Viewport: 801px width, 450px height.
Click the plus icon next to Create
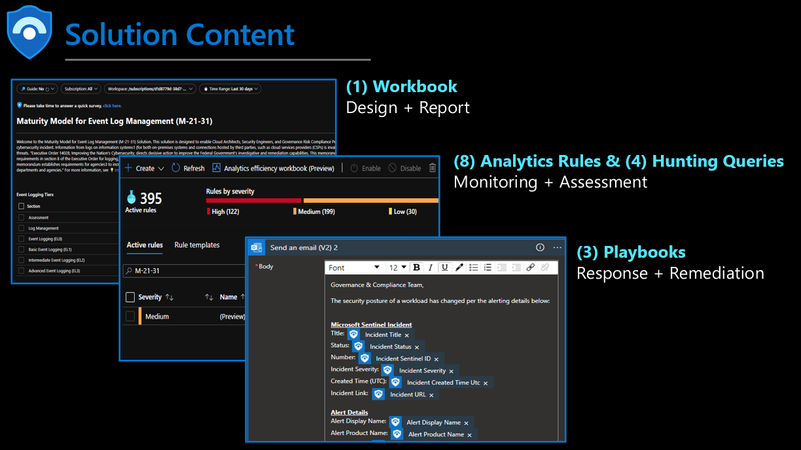pos(128,168)
